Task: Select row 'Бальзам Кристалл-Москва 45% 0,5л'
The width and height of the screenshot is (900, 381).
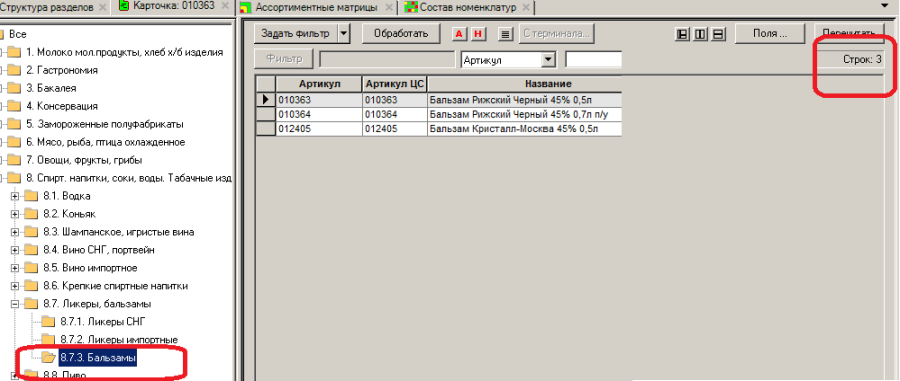Action: pos(438,129)
